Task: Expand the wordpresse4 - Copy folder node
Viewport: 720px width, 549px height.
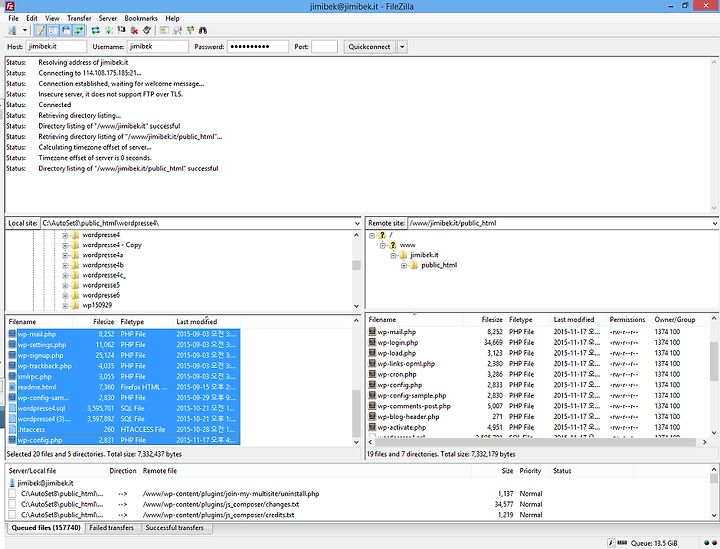Action: pyautogui.click(x=65, y=245)
